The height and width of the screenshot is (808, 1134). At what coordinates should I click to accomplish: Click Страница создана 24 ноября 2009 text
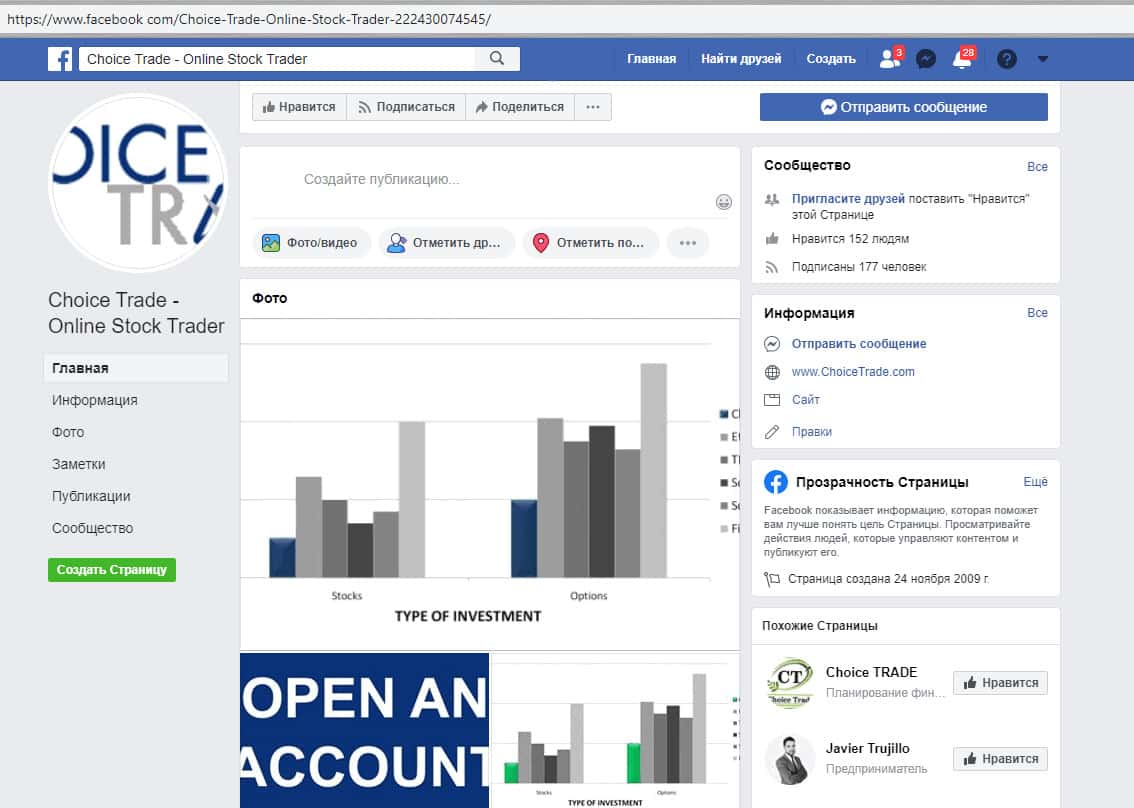888,579
